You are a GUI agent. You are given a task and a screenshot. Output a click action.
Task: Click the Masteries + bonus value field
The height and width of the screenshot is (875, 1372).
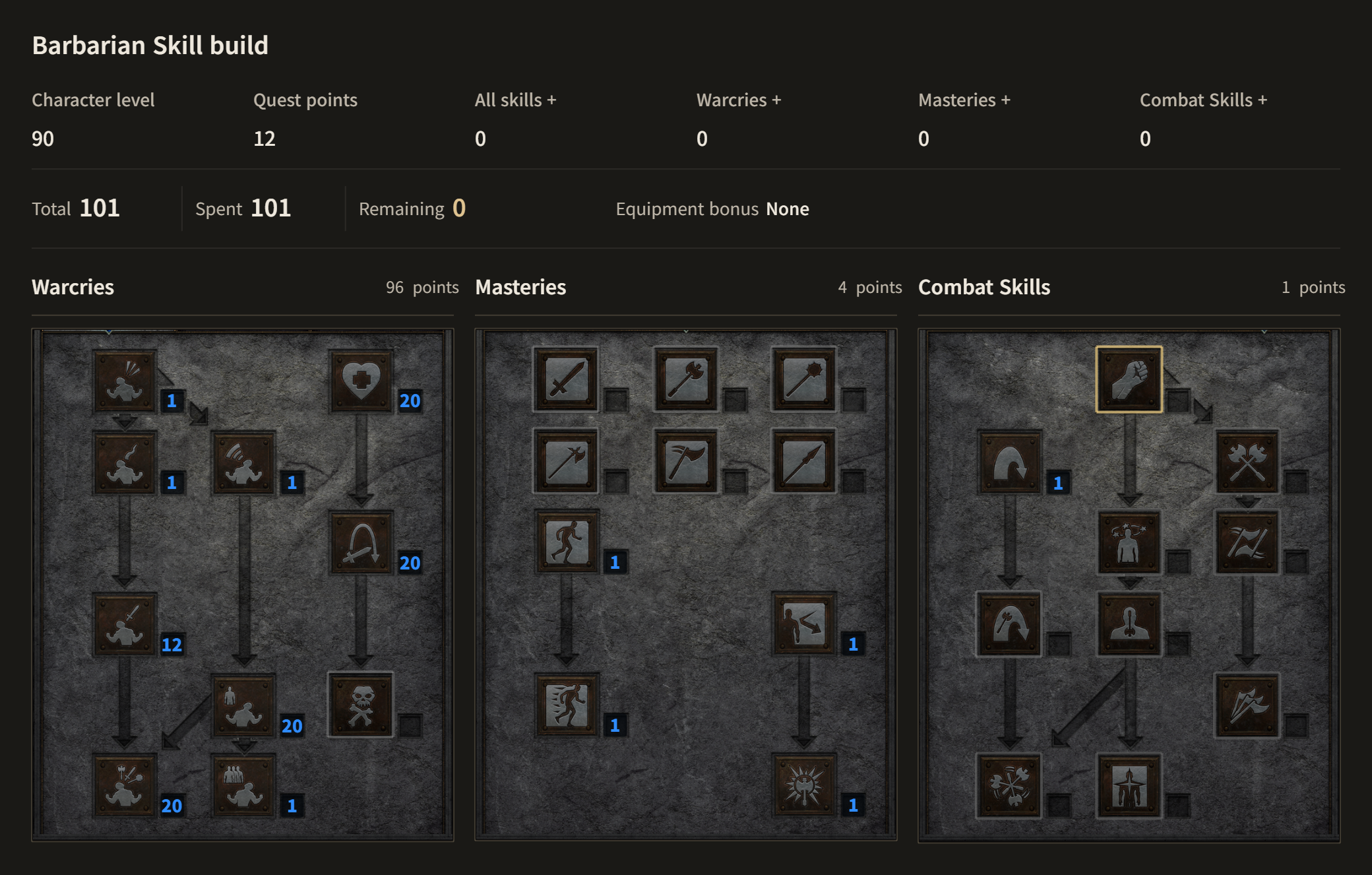point(923,139)
